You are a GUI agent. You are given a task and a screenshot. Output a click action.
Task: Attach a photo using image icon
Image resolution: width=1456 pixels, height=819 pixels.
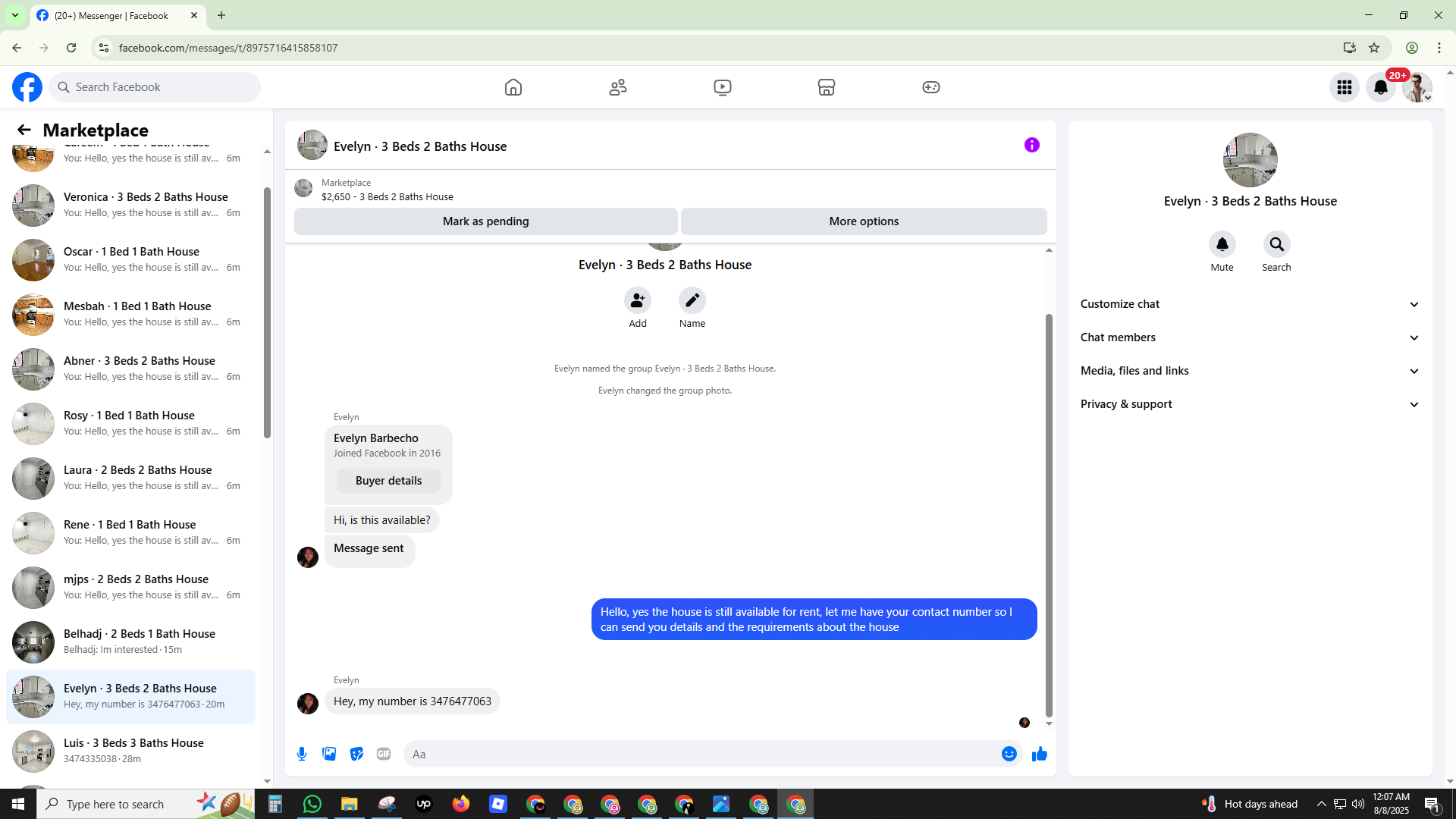[x=329, y=754]
